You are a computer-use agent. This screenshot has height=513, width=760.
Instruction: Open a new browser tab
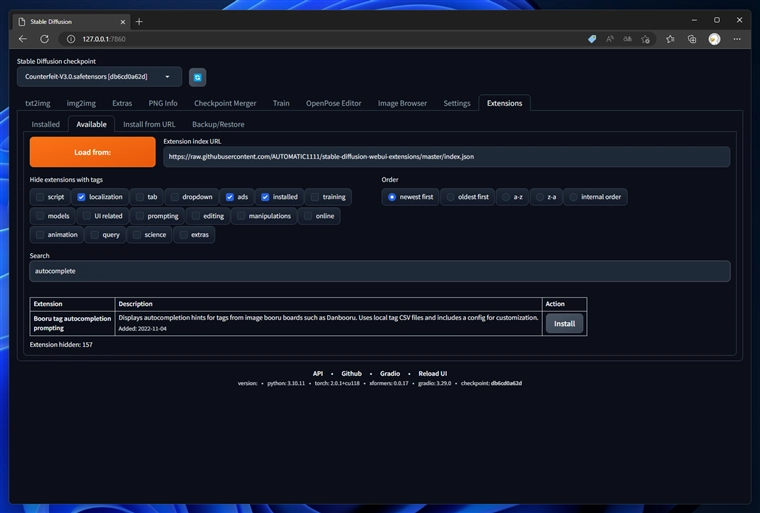(x=139, y=21)
